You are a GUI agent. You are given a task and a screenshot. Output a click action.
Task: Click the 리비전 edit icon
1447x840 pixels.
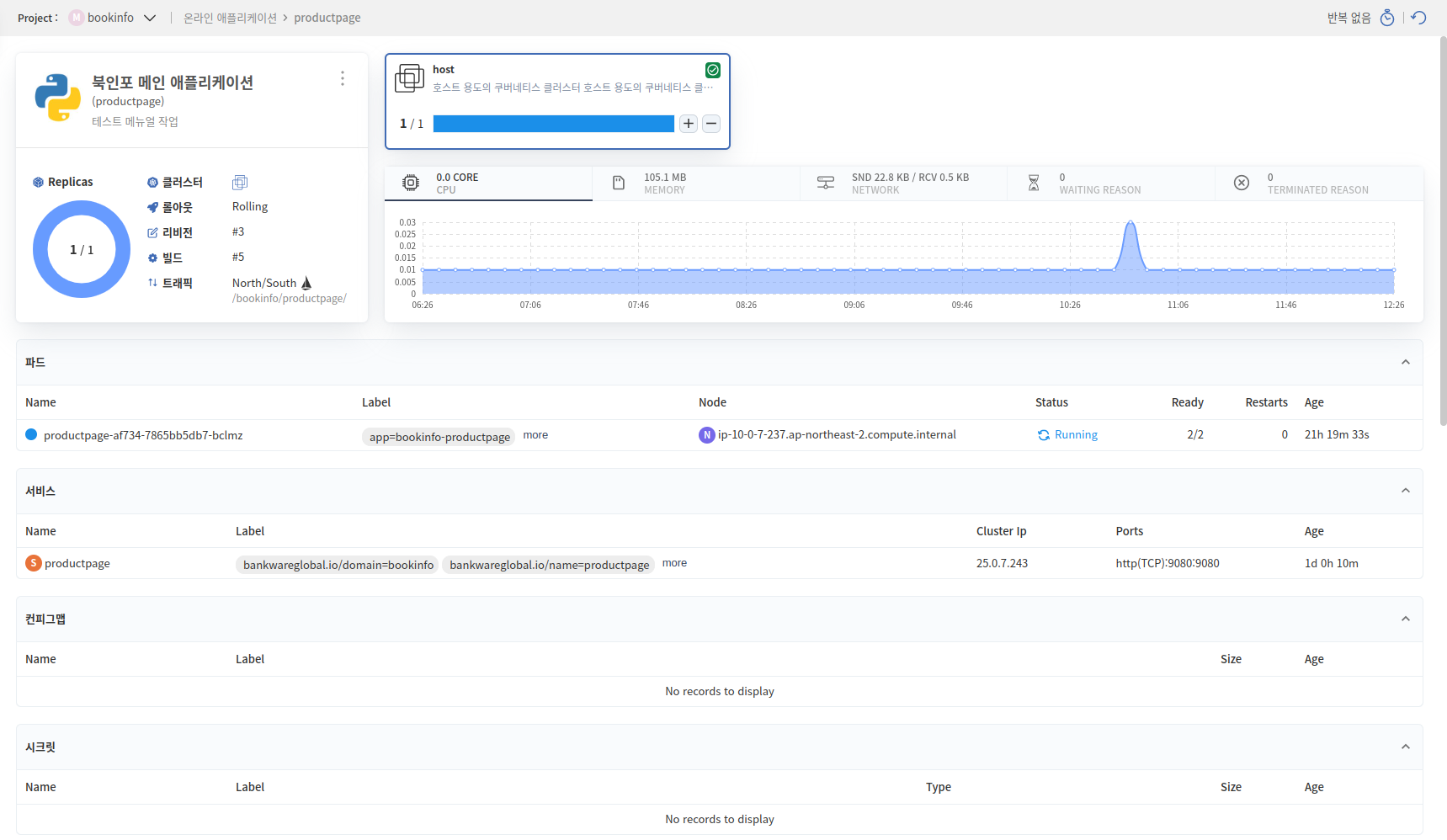pos(152,232)
